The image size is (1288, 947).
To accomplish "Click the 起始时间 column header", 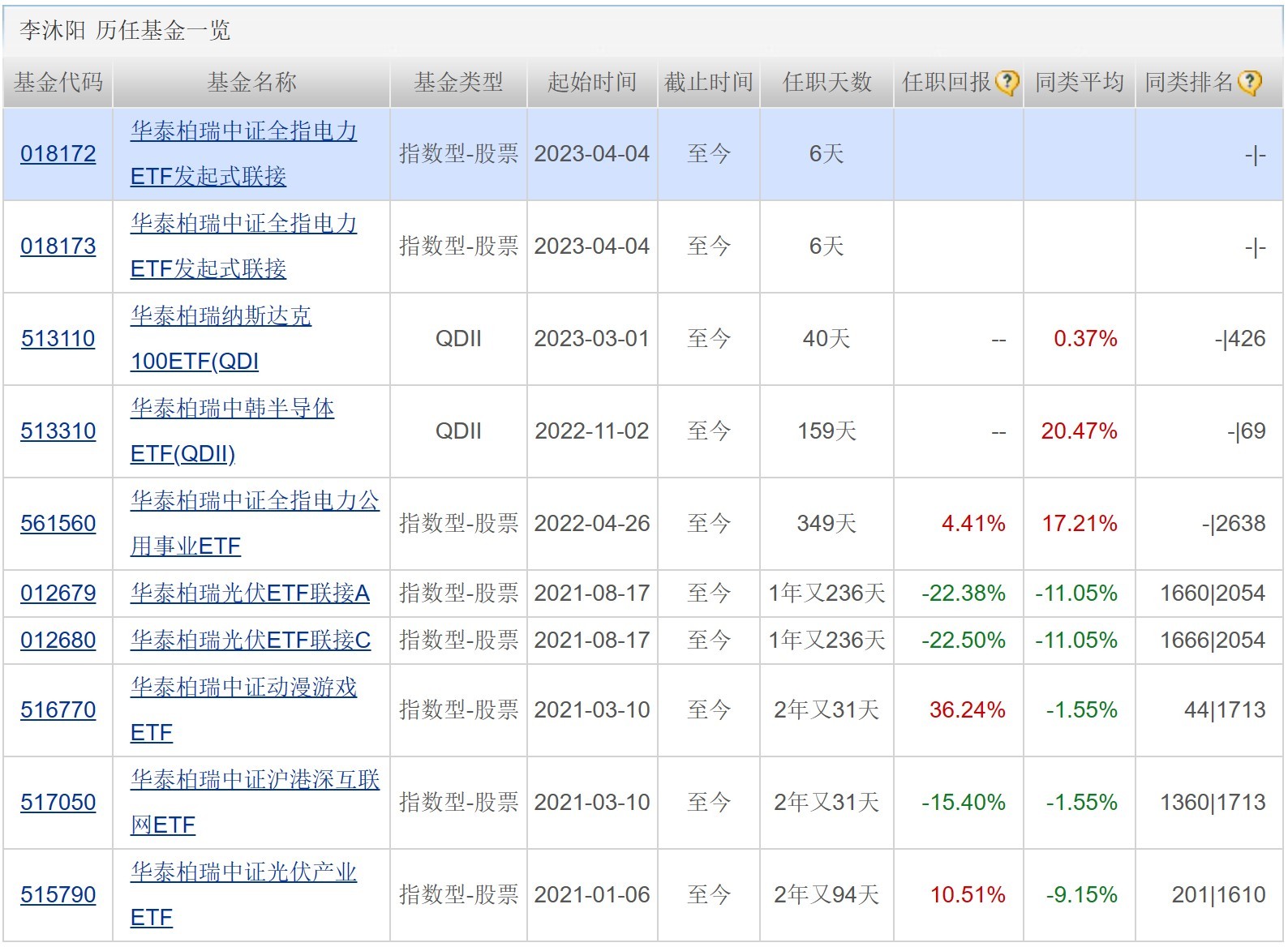I will coord(592,83).
